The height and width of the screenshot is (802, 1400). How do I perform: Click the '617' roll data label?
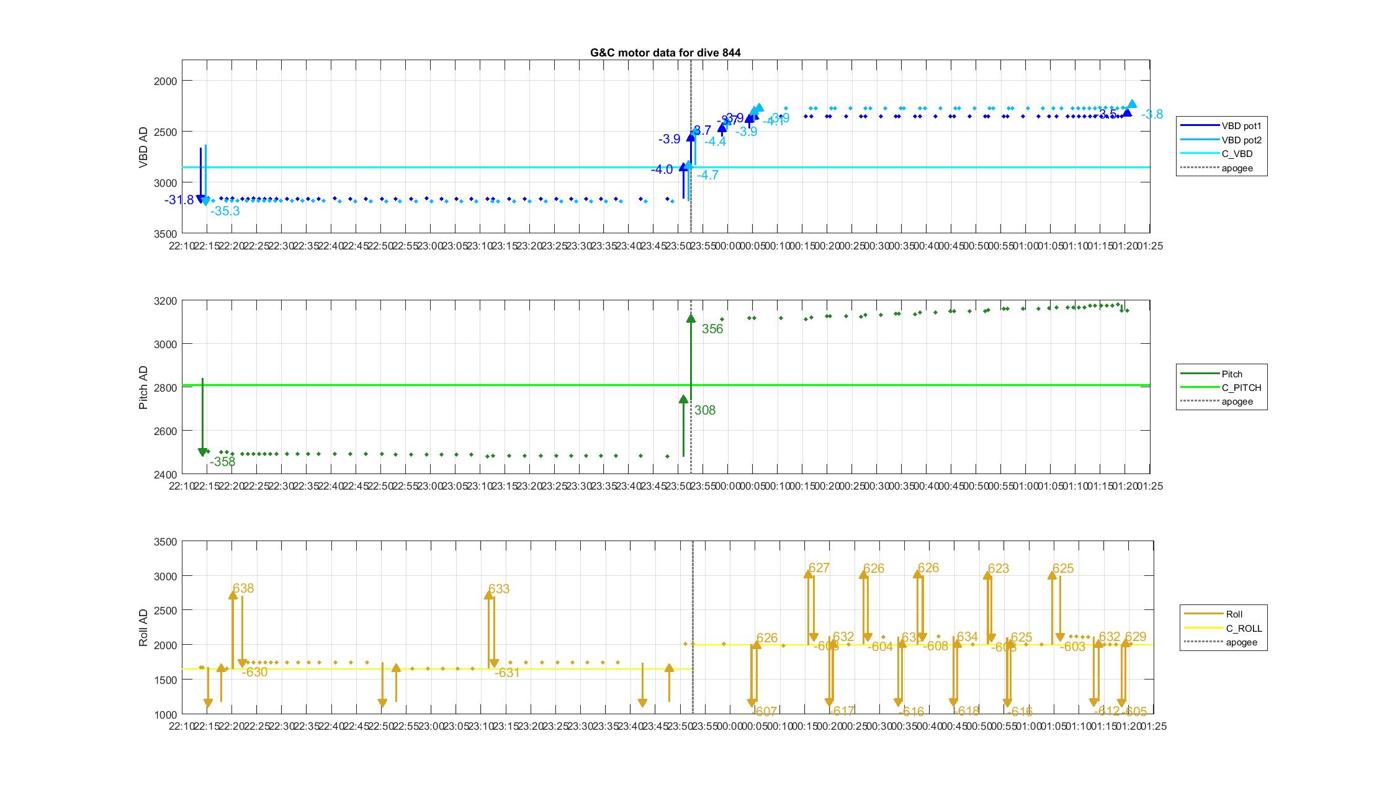(844, 712)
